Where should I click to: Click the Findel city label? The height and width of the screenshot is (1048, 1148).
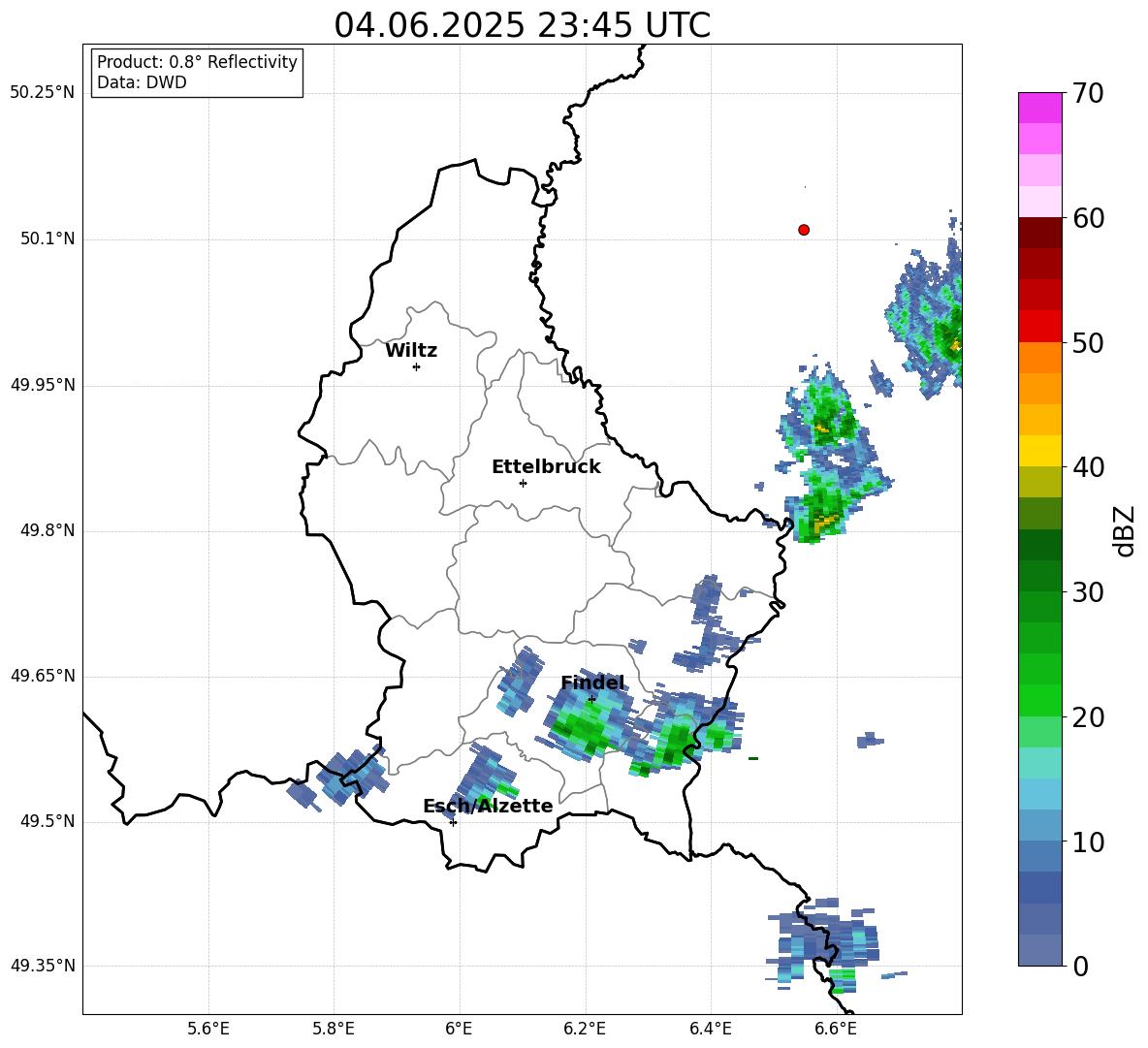(592, 683)
